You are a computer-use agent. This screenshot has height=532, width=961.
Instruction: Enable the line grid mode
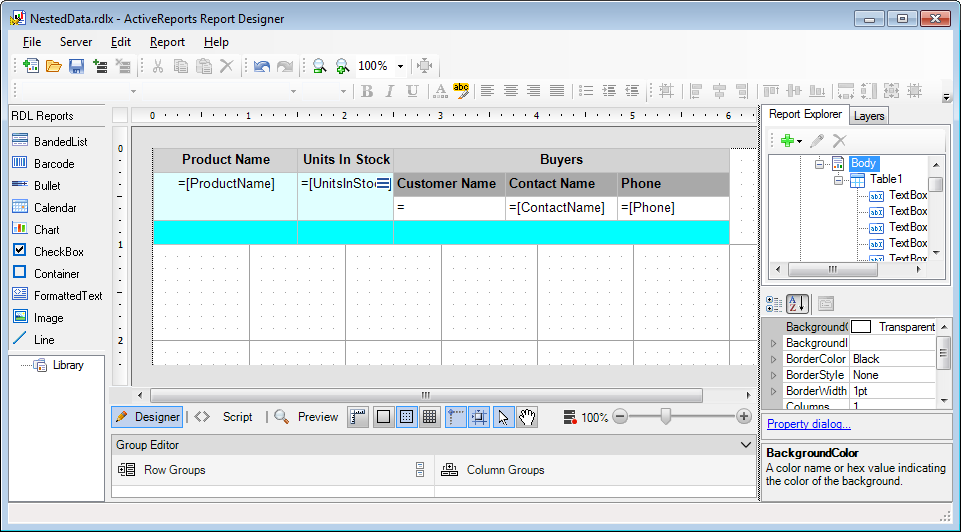click(430, 417)
